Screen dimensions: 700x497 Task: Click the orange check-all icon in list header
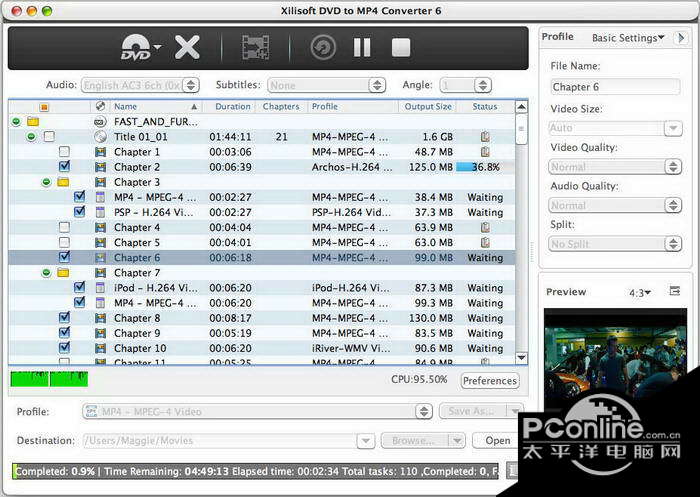[44, 107]
